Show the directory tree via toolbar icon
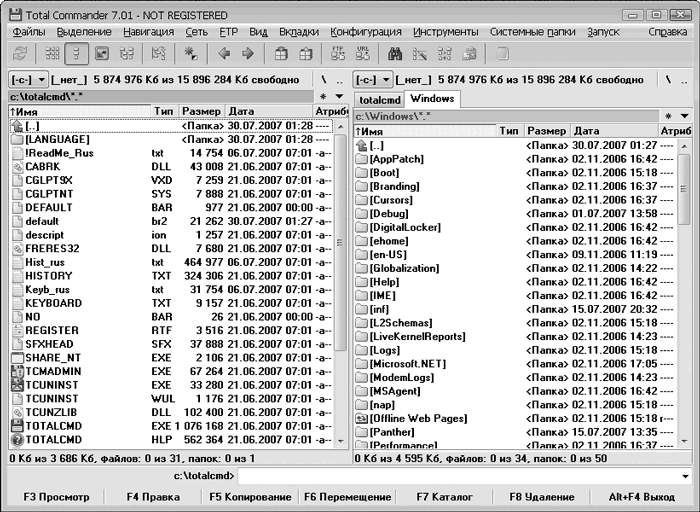The image size is (700, 512). click(127, 54)
